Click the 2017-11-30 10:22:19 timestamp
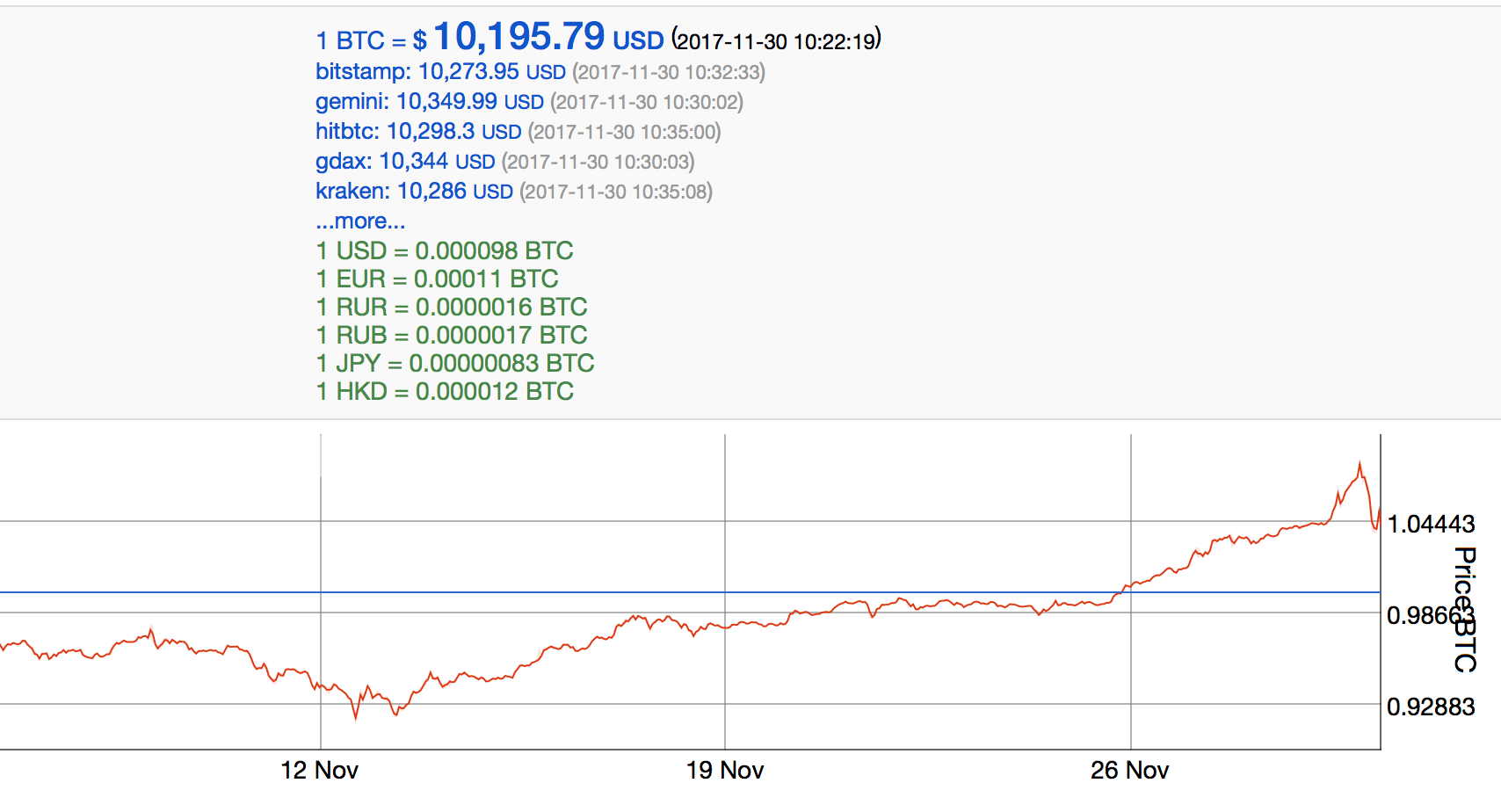This screenshot has height=812, width=1501. click(x=777, y=41)
